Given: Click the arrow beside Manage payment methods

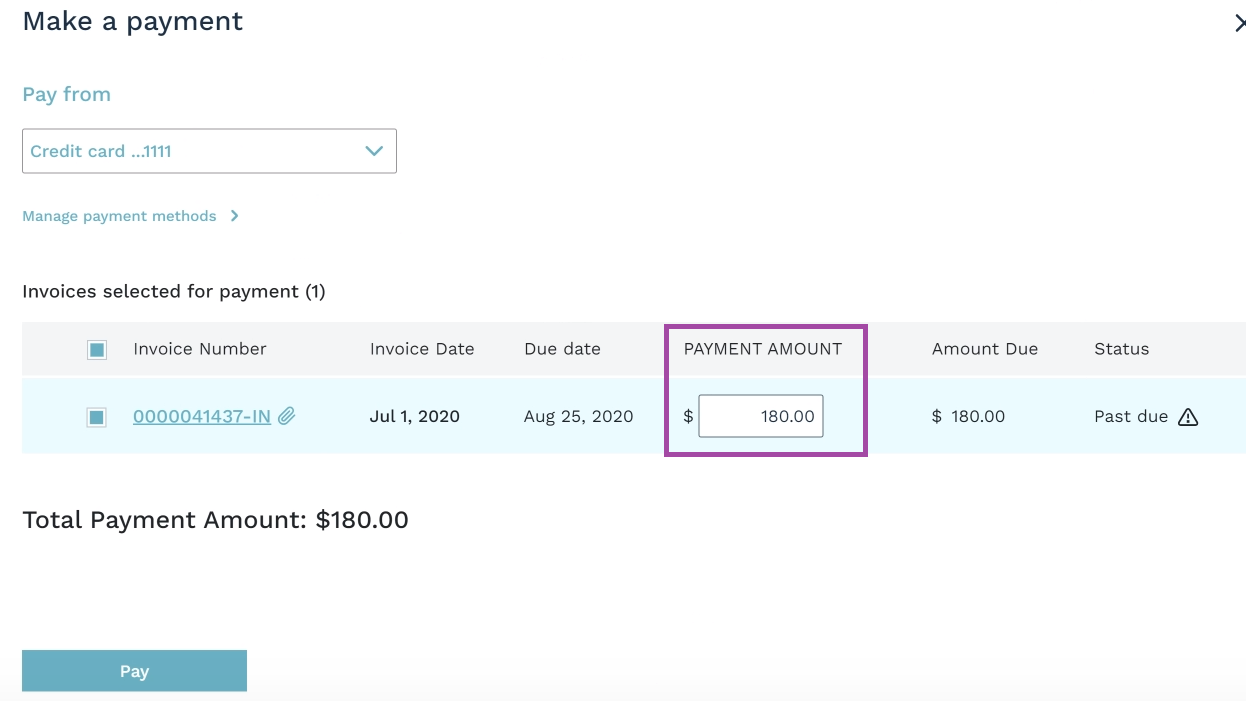Looking at the screenshot, I should click(x=234, y=216).
